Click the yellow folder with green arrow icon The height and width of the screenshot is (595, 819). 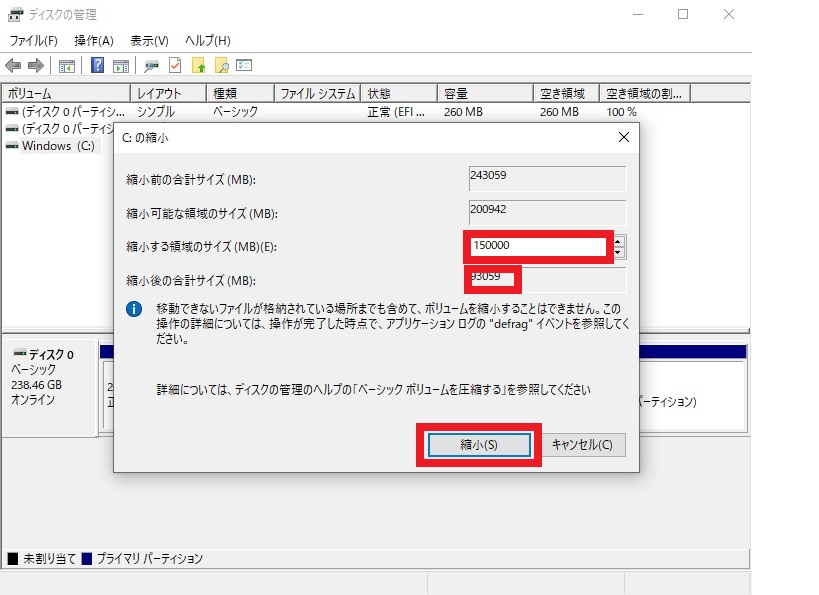198,66
